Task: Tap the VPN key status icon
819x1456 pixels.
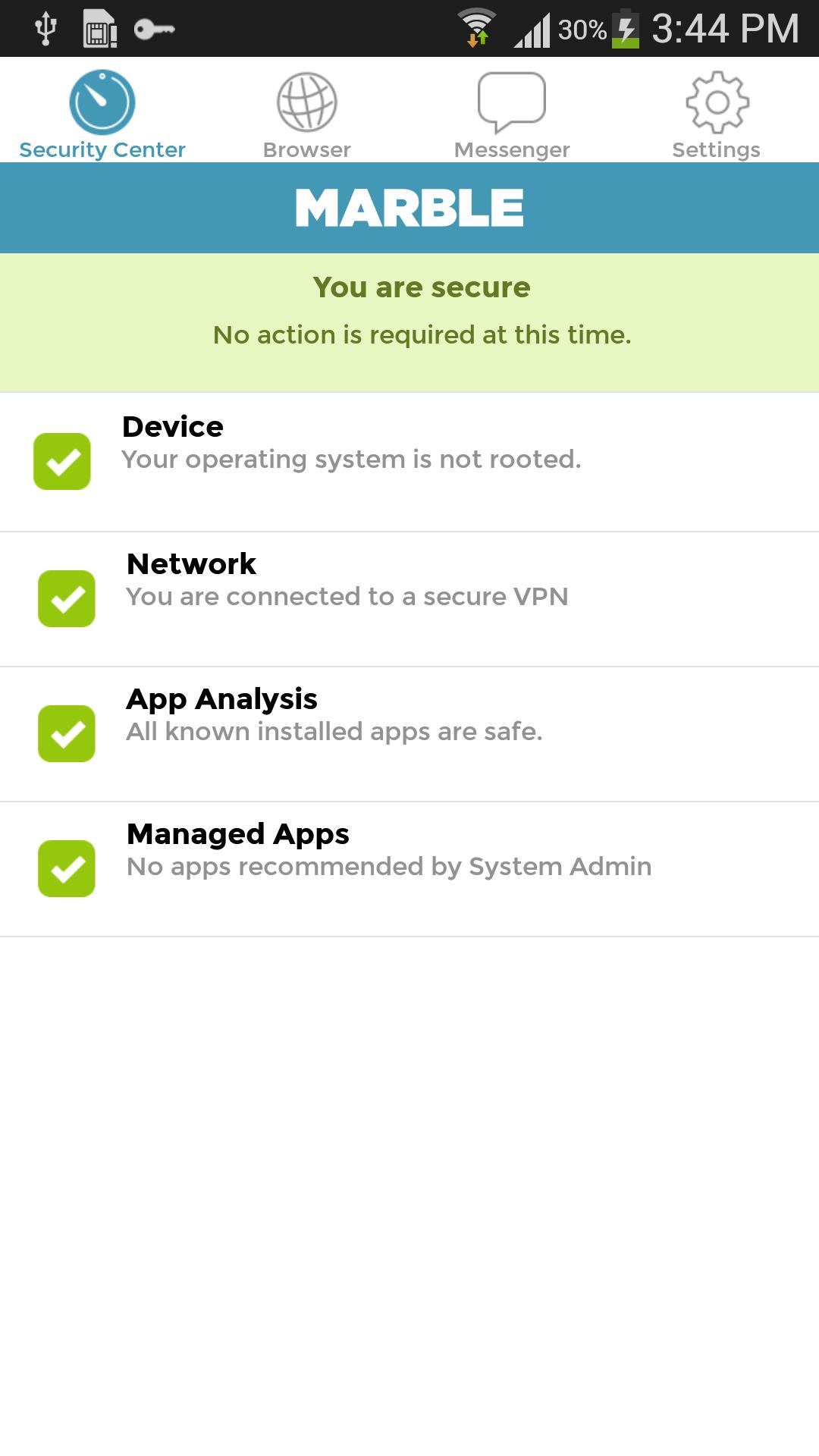Action: 154,30
